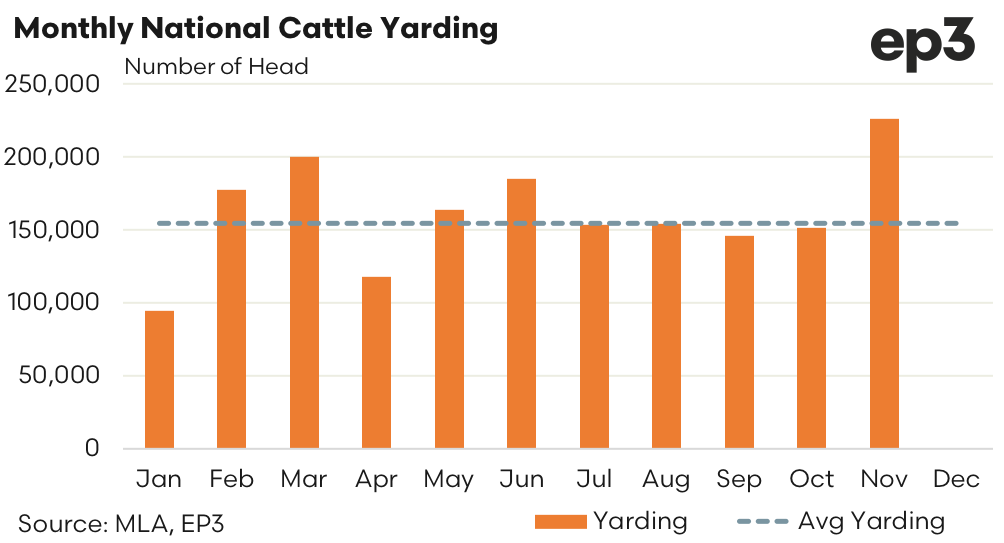
Task: Click the Yarding legend label
Action: tap(640, 521)
